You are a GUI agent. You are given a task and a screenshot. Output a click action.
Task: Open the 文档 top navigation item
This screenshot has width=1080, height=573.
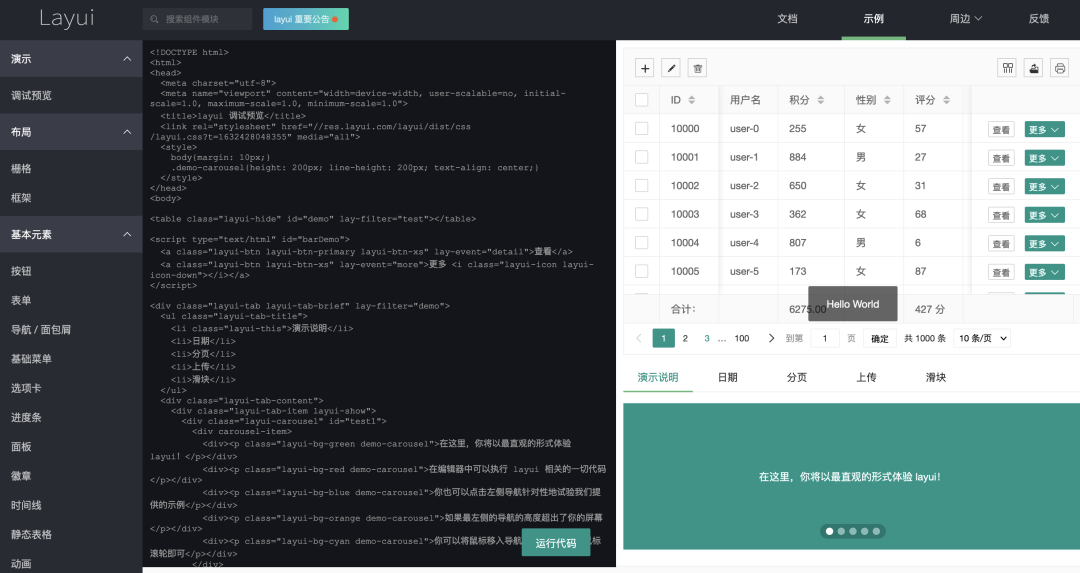(787, 19)
